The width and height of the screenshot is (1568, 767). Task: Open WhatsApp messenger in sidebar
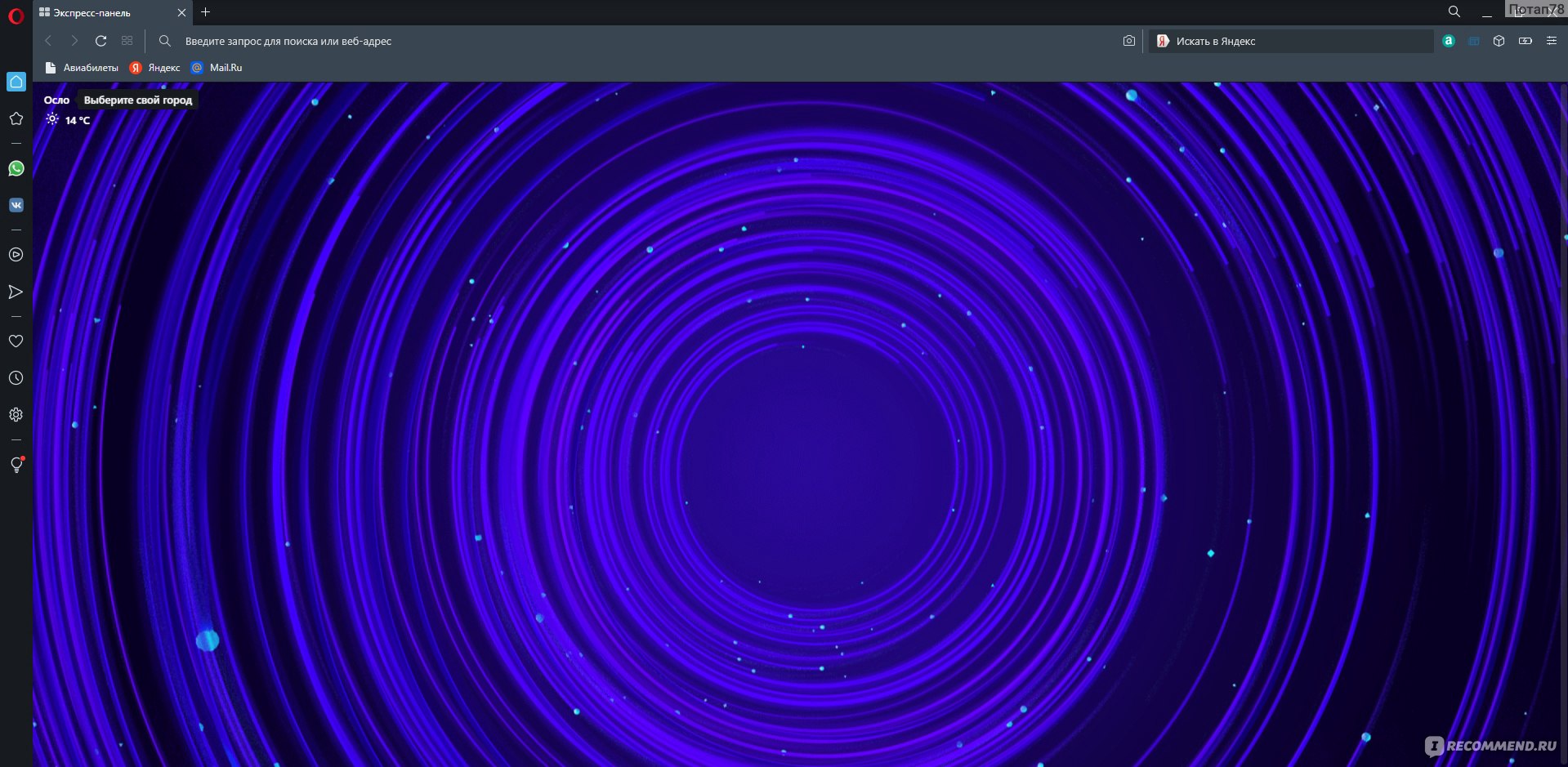[16, 168]
